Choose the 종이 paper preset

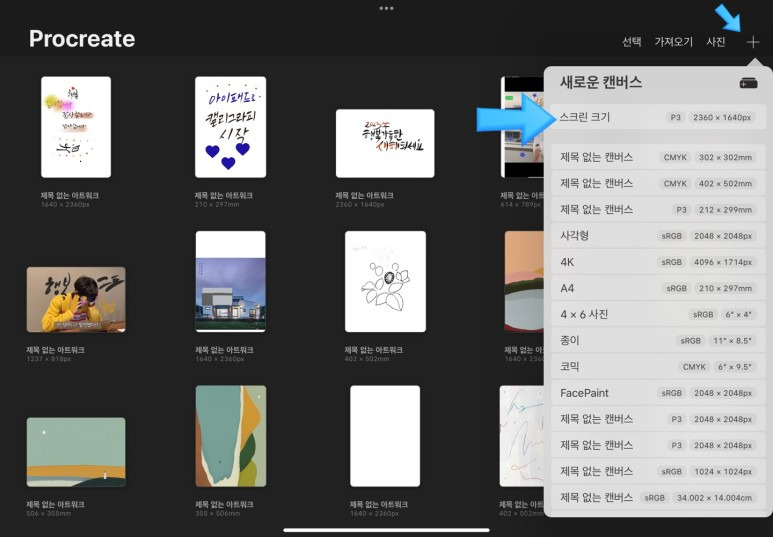click(x=658, y=340)
